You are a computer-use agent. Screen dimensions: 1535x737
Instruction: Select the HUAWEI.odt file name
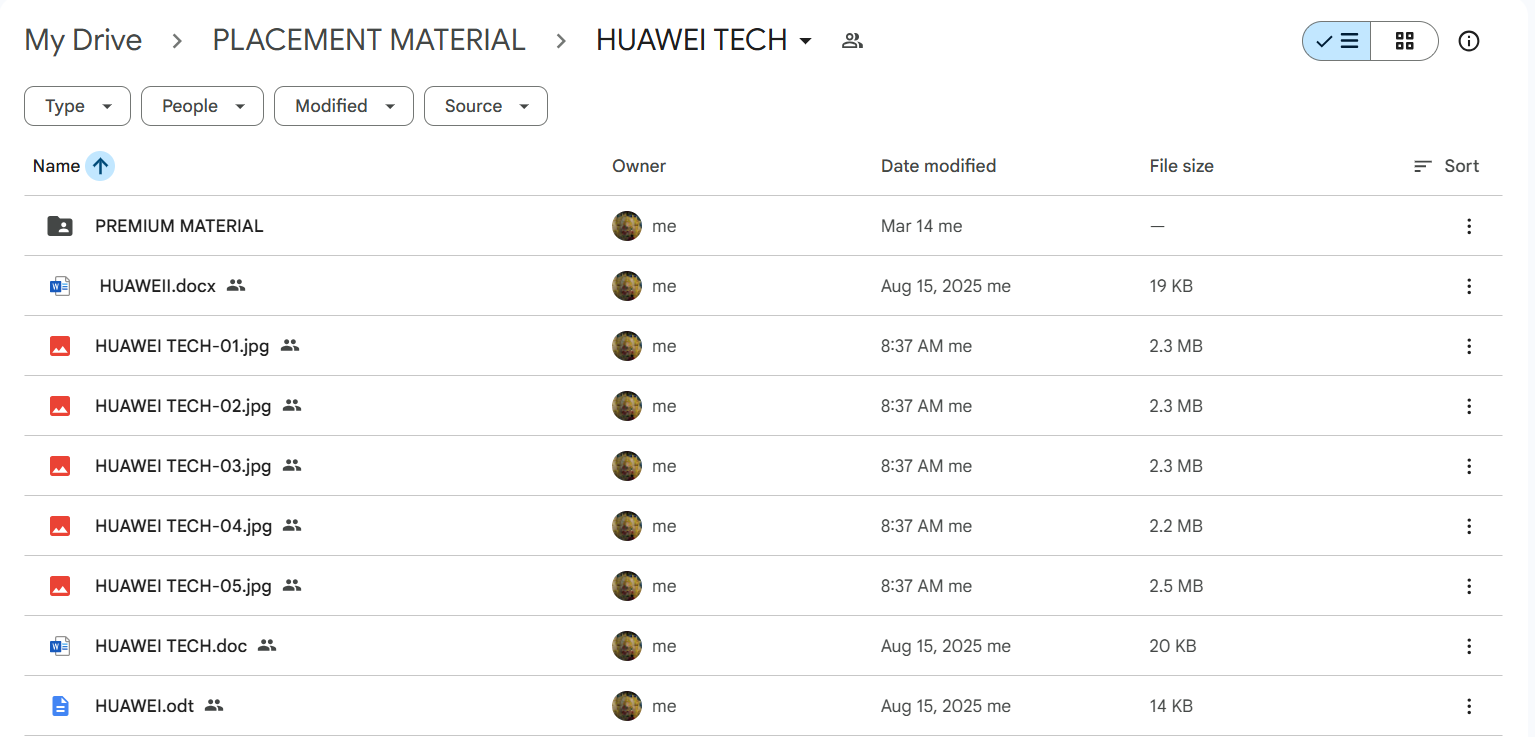[x=145, y=706]
